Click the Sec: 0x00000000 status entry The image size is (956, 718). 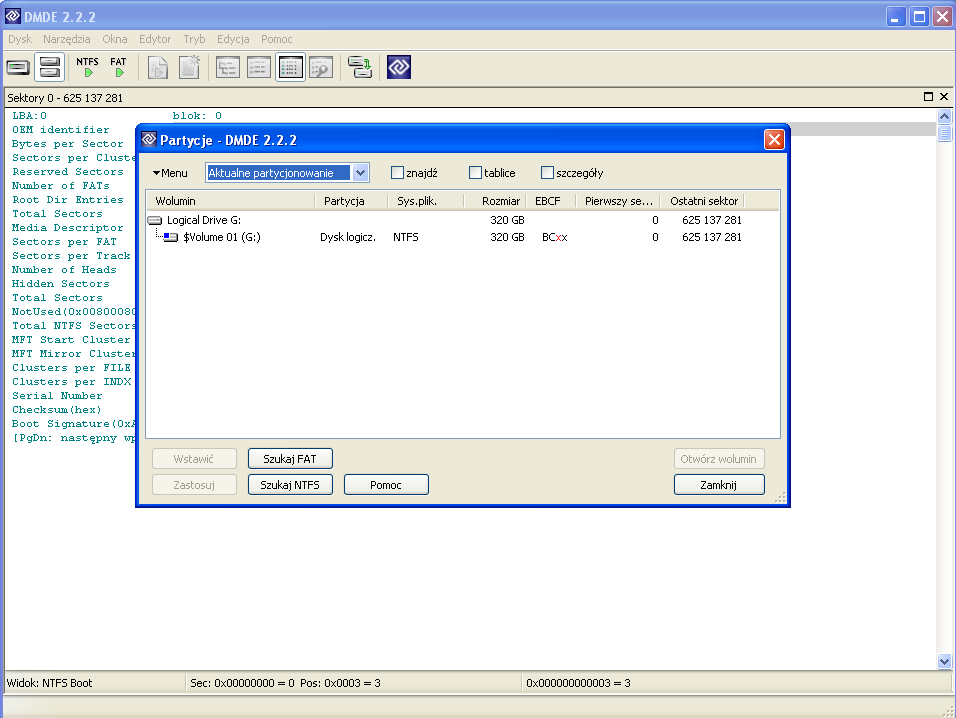tap(285, 683)
